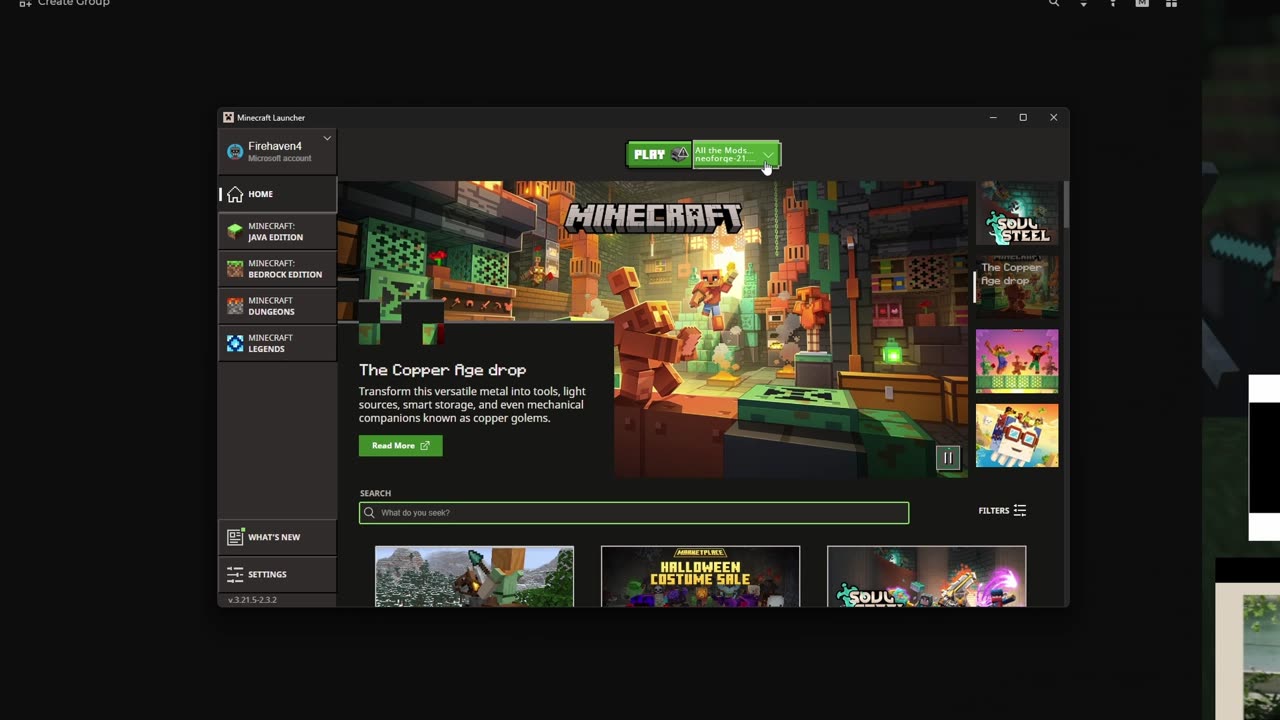1280x720 pixels.
Task: Select the Soul Steel carousel thumbnail
Action: (1017, 214)
